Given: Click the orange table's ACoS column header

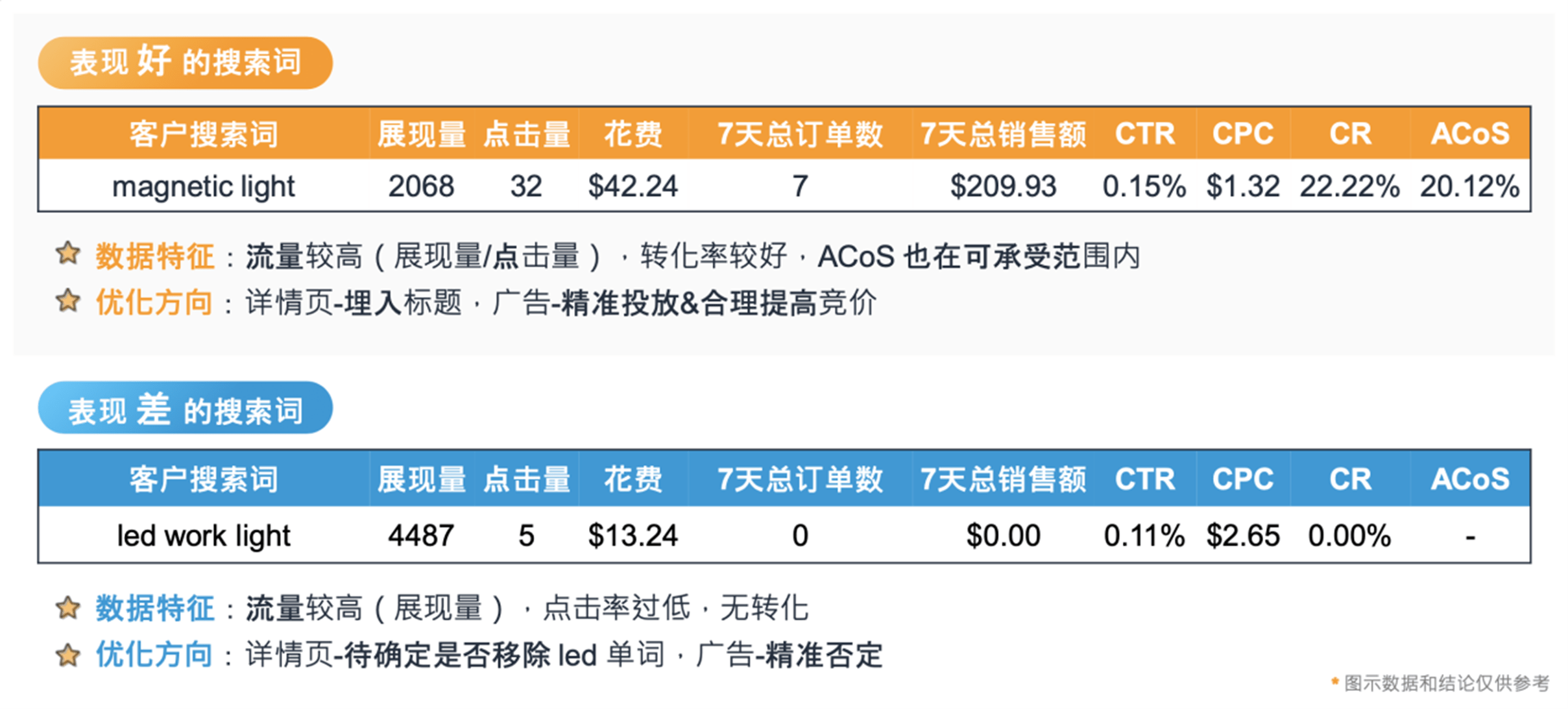Looking at the screenshot, I should [1470, 134].
